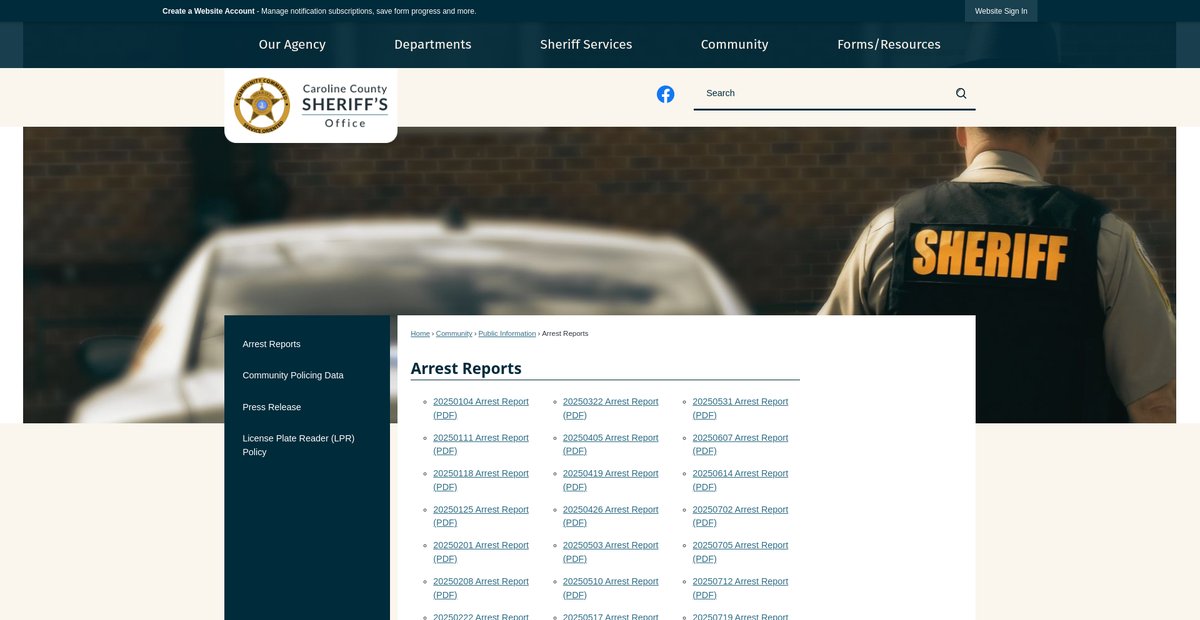1200x620 pixels.
Task: Open the 20250111 Arrest Report PDF
Action: coord(481,444)
